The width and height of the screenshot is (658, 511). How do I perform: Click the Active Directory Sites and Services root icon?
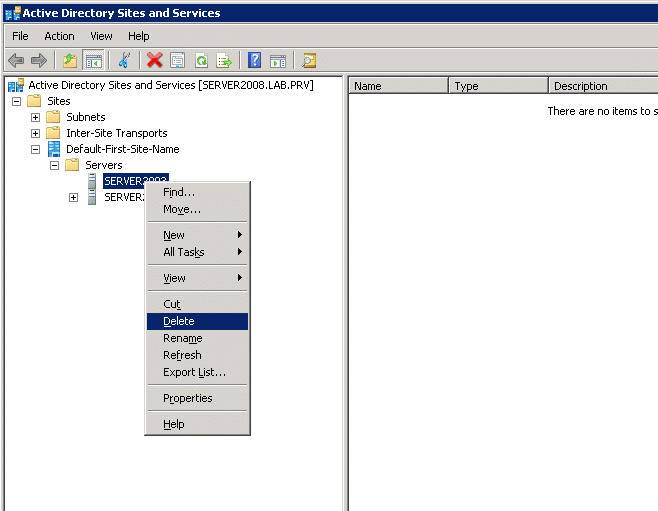point(16,85)
